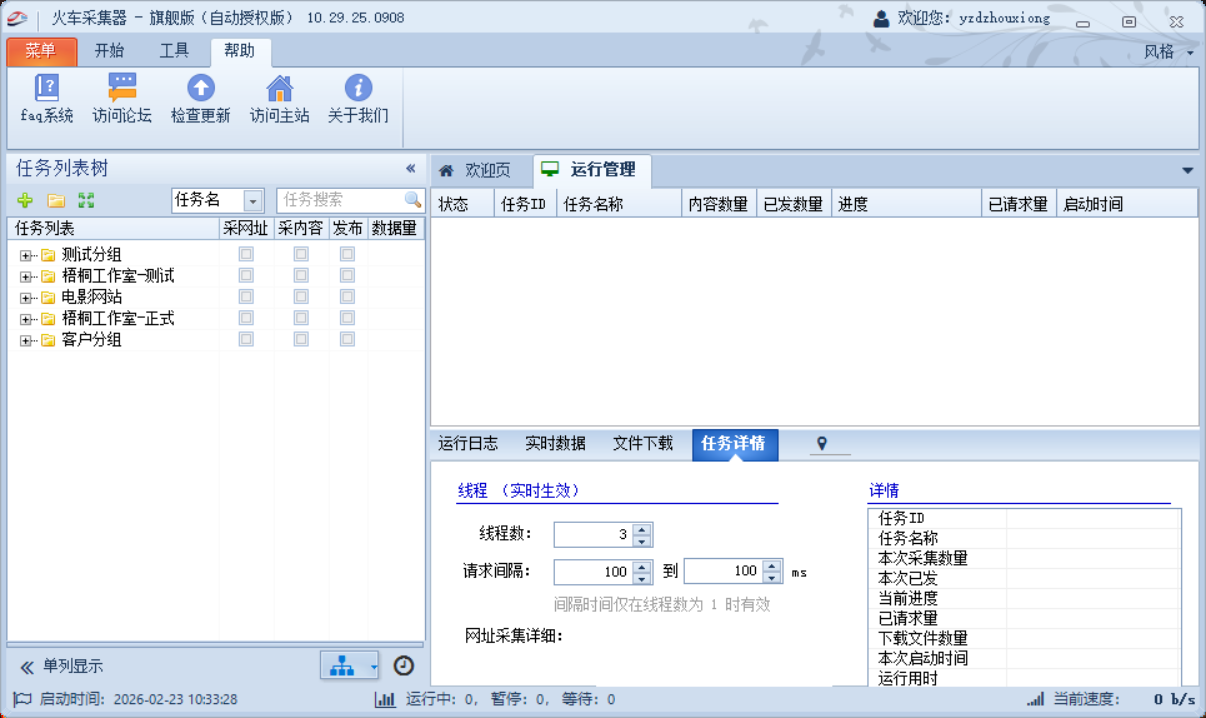Viewport: 1206px width, 718px height.
Task: Click the 关于我们 info icon
Action: coord(357,89)
